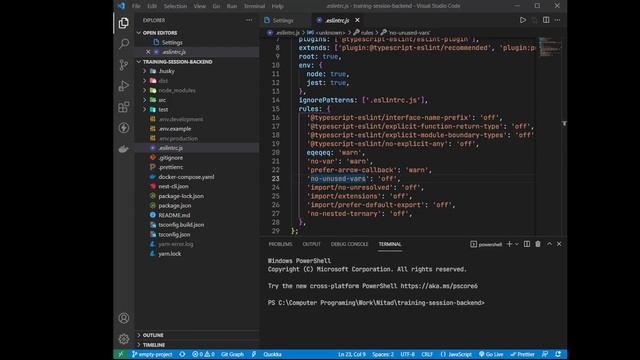640x360 pixels.
Task: Switch to the Output panel tab
Action: 311,244
